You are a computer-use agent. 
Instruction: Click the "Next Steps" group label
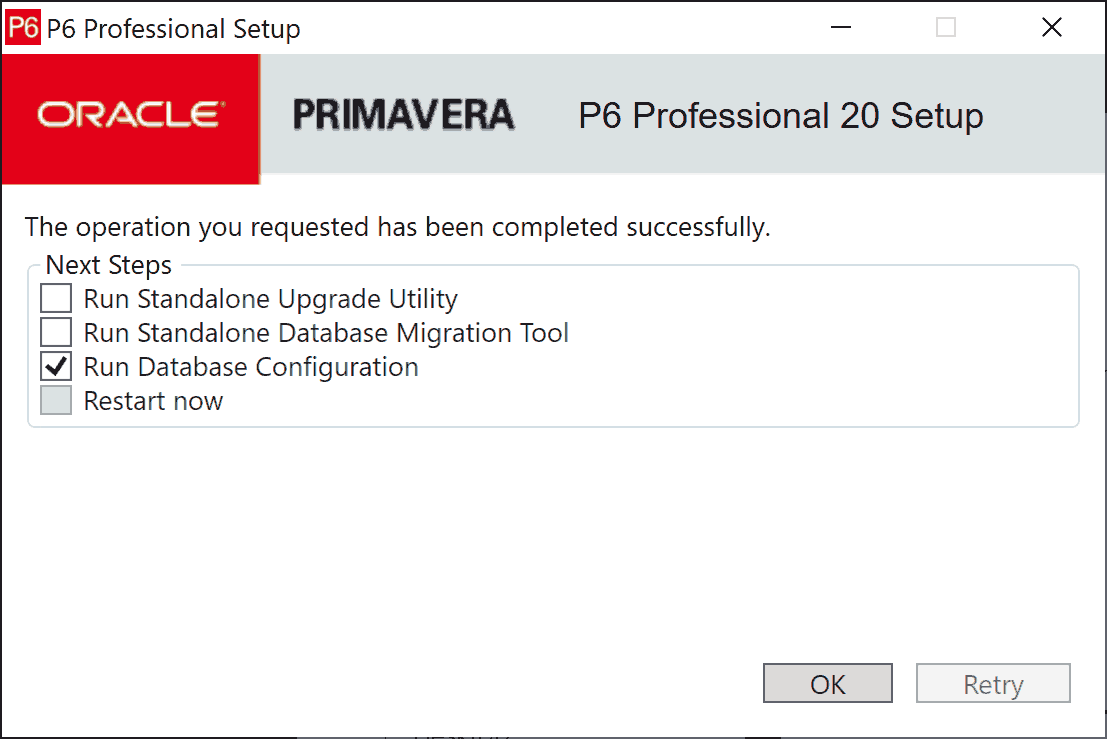point(109,265)
